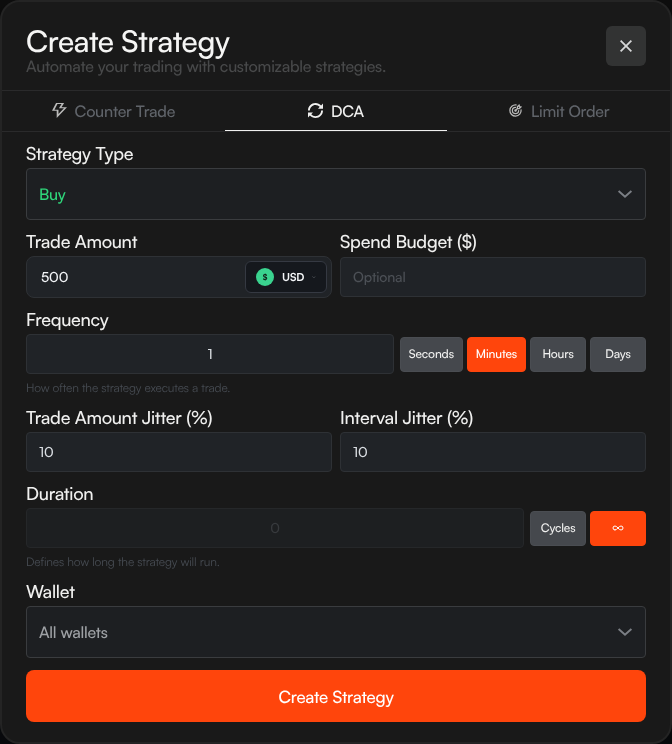This screenshot has width=672, height=744.
Task: Open the Strategy Type dropdown
Action: pos(336,194)
